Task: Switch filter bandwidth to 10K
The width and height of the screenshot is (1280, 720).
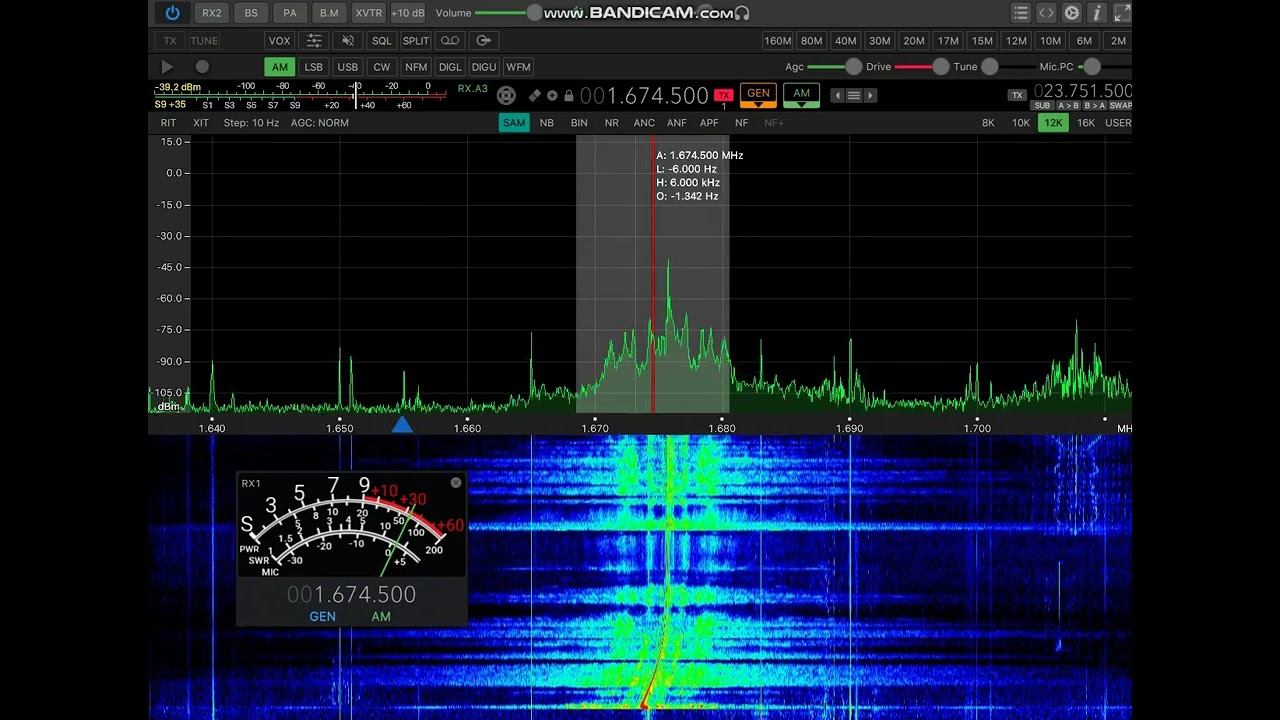Action: [x=1020, y=123]
